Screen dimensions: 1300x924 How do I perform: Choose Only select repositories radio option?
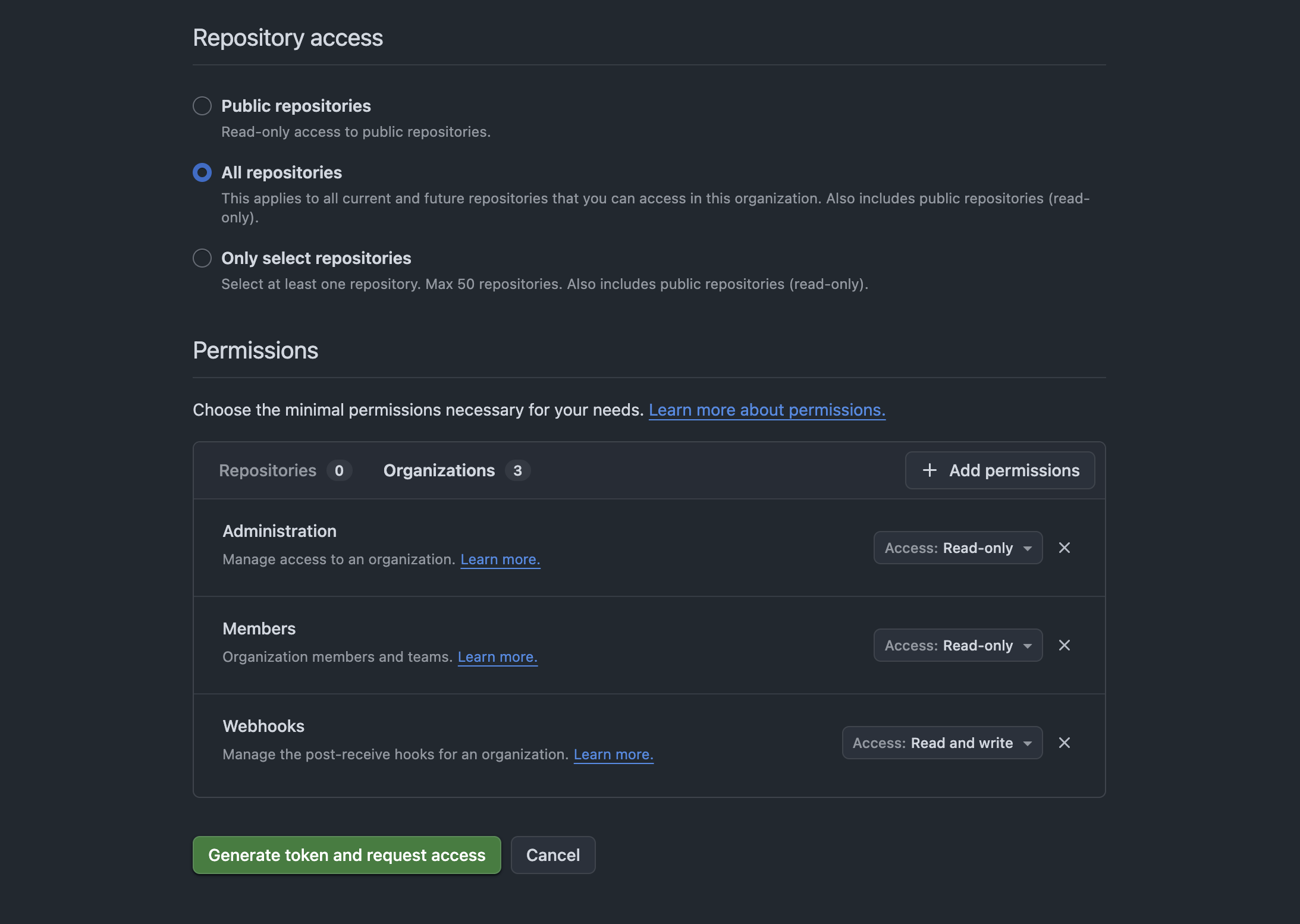coord(202,258)
